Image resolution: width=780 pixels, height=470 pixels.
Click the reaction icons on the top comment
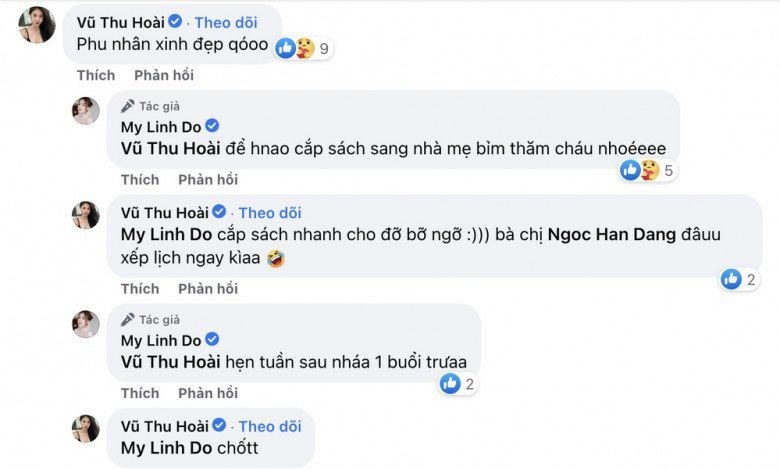294,46
